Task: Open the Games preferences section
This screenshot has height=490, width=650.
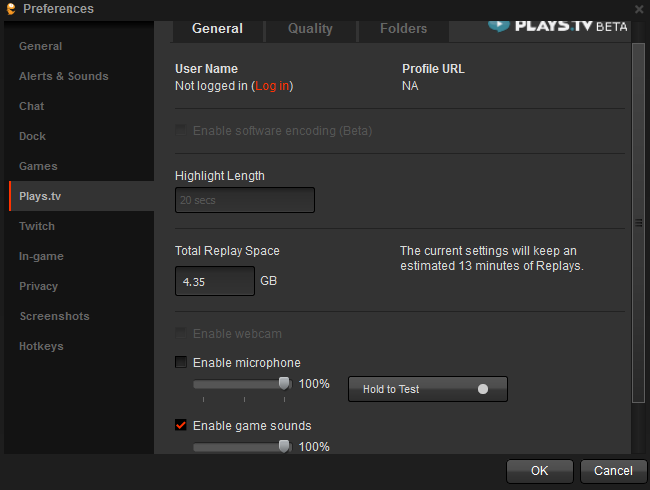Action: click(38, 166)
